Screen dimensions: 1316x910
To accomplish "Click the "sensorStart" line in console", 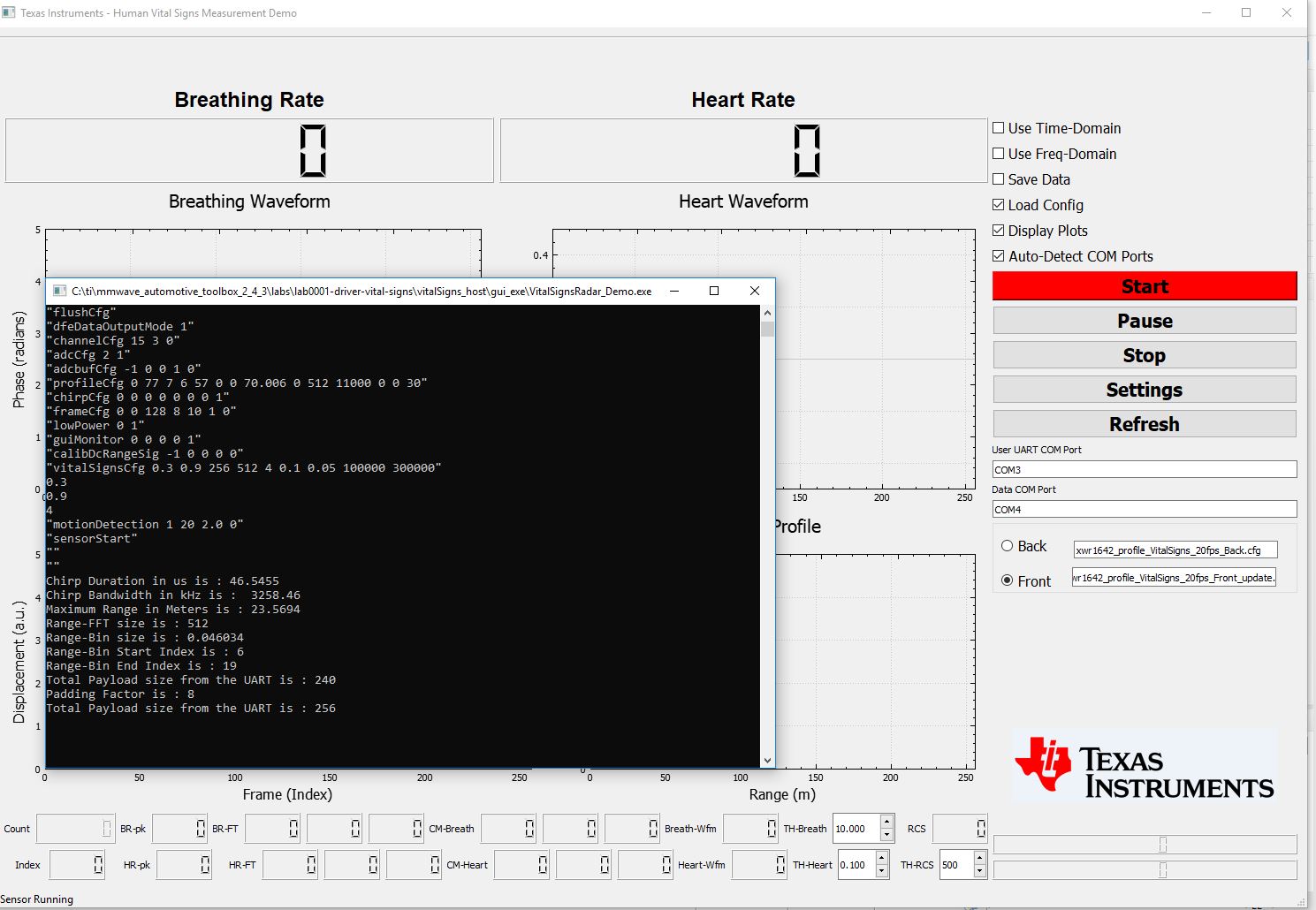I will click(92, 538).
